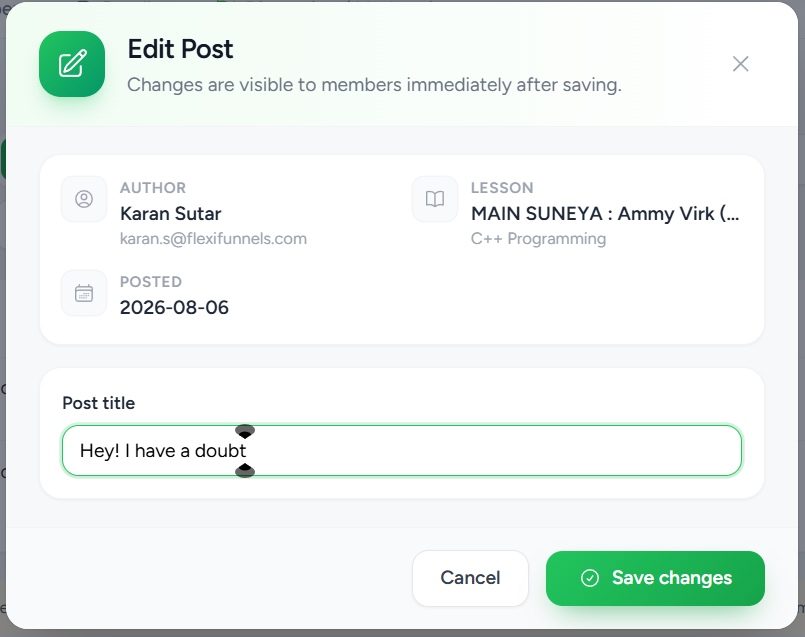Click the email karan.s@flexifunnels.com
805x637 pixels.
[213, 239]
